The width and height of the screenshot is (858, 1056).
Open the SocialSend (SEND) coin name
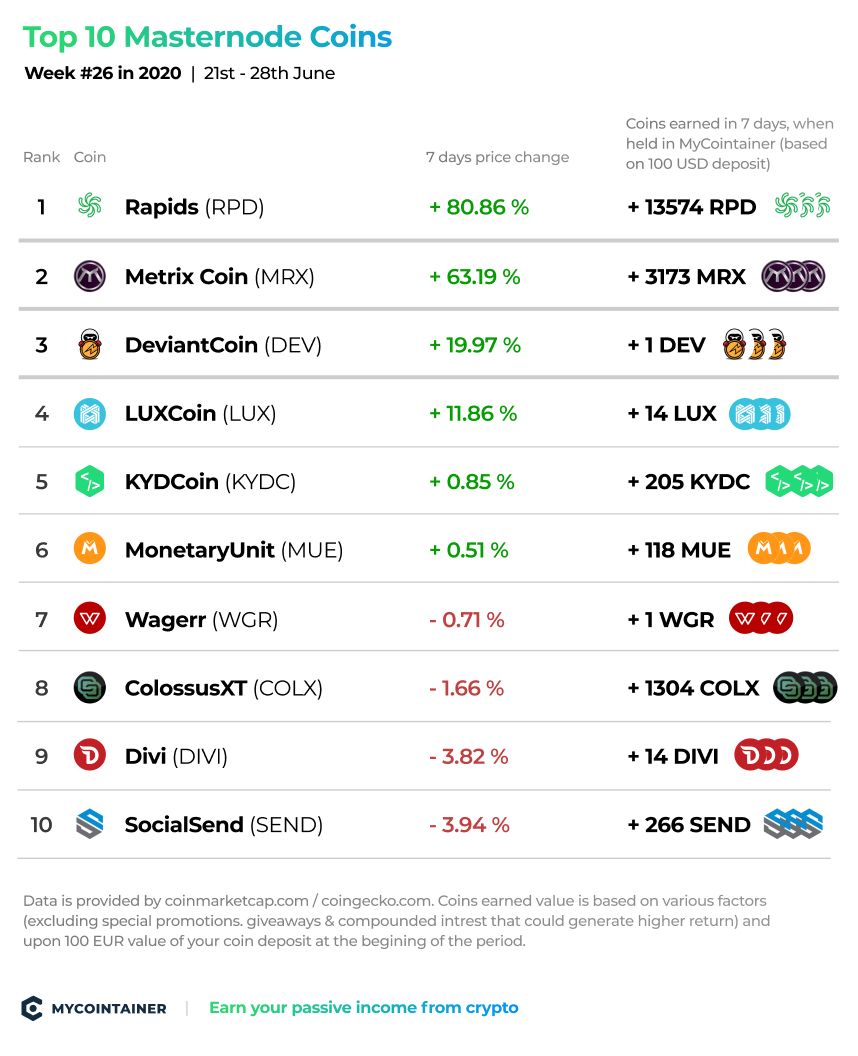pyautogui.click(x=224, y=824)
